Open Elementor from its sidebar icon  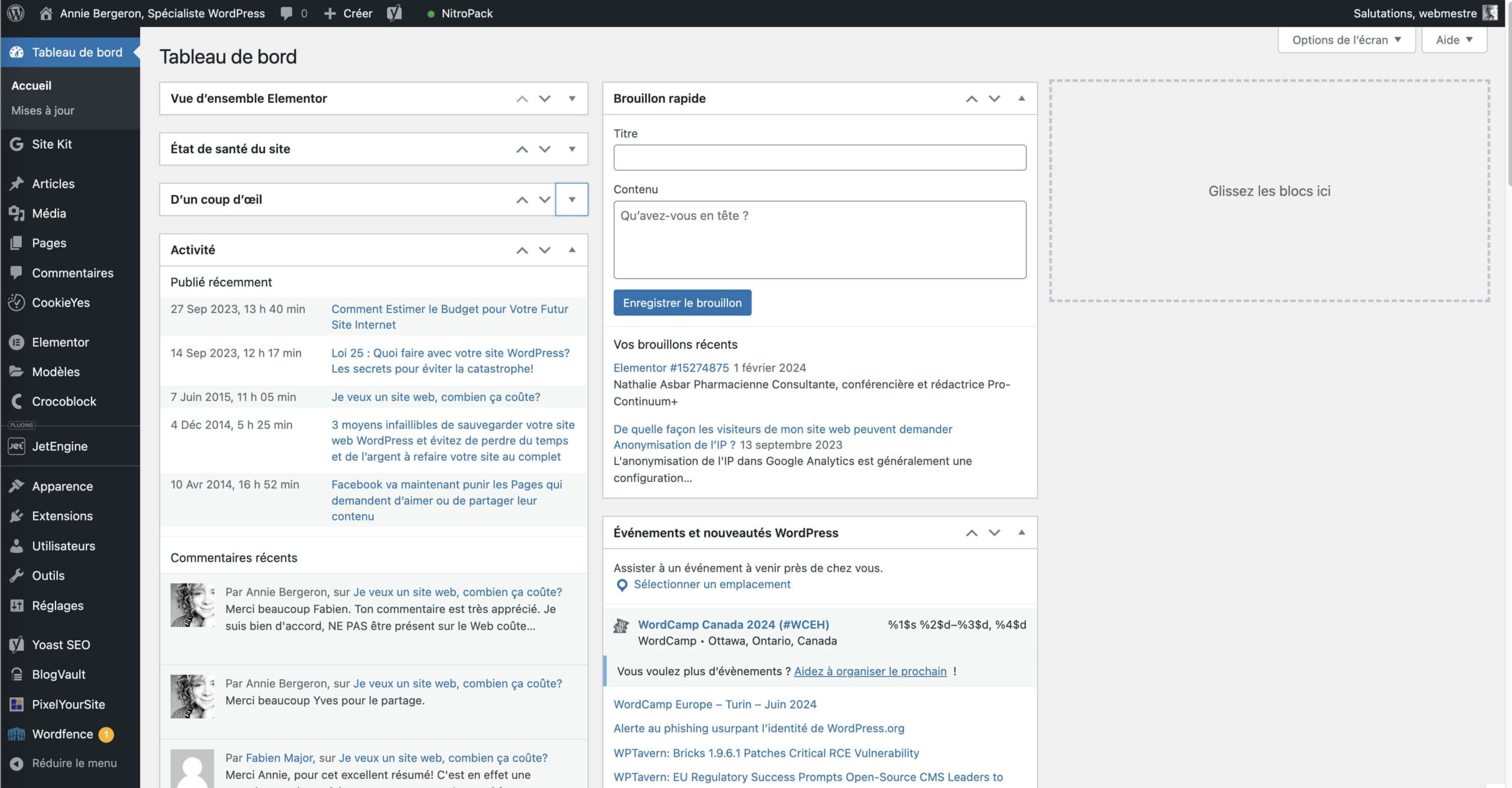click(x=16, y=341)
